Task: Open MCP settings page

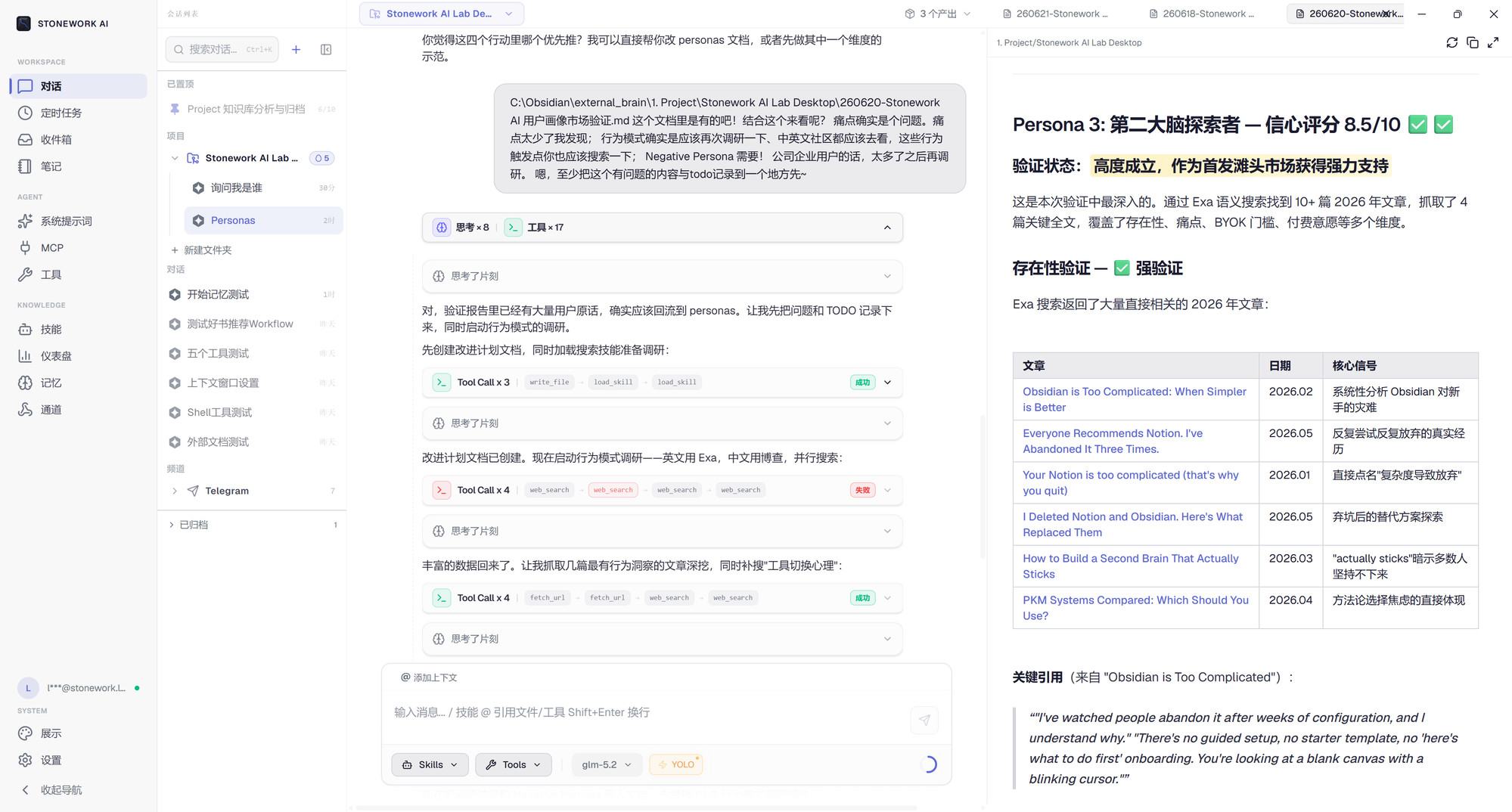Action: click(79, 248)
